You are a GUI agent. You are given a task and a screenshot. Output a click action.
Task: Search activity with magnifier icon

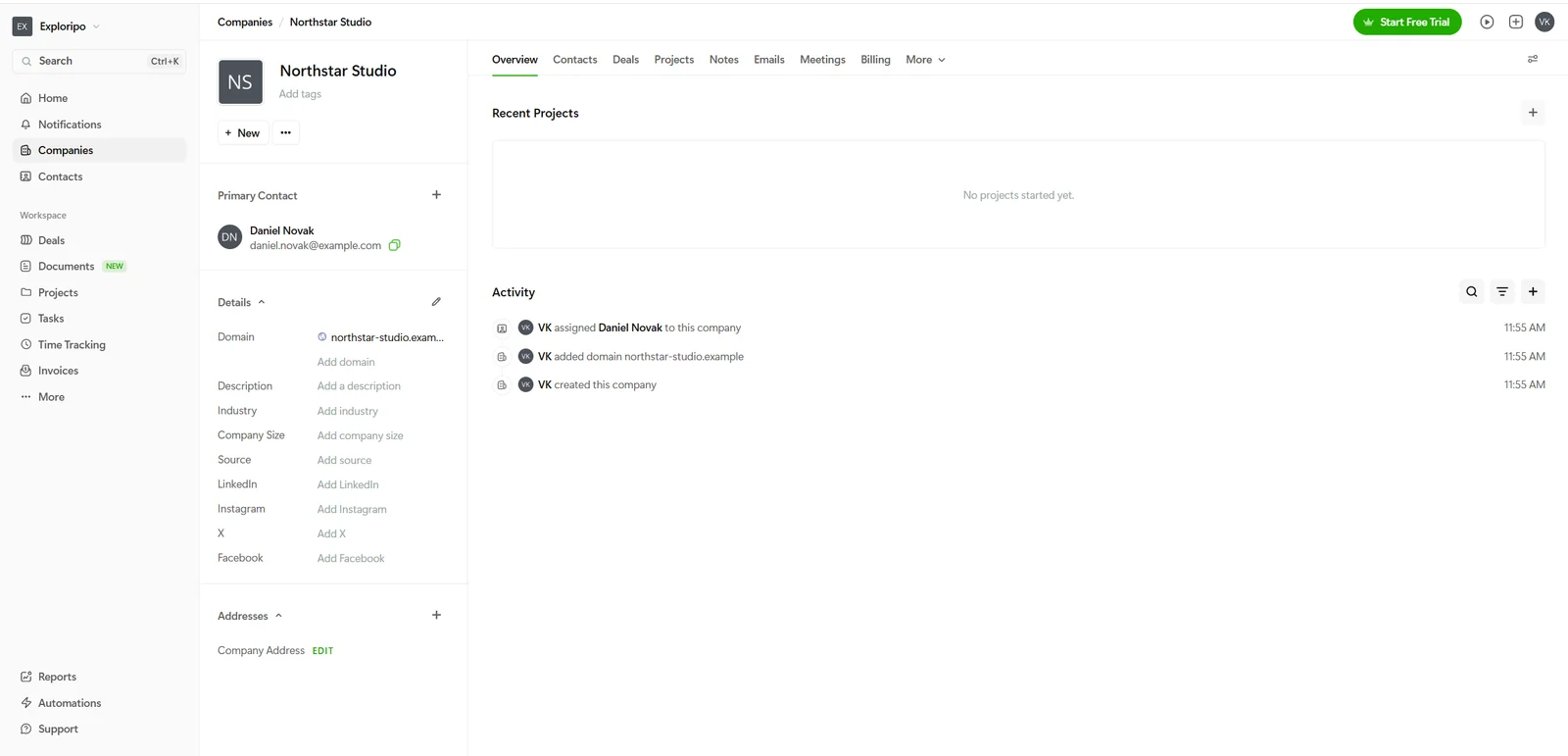(x=1471, y=291)
